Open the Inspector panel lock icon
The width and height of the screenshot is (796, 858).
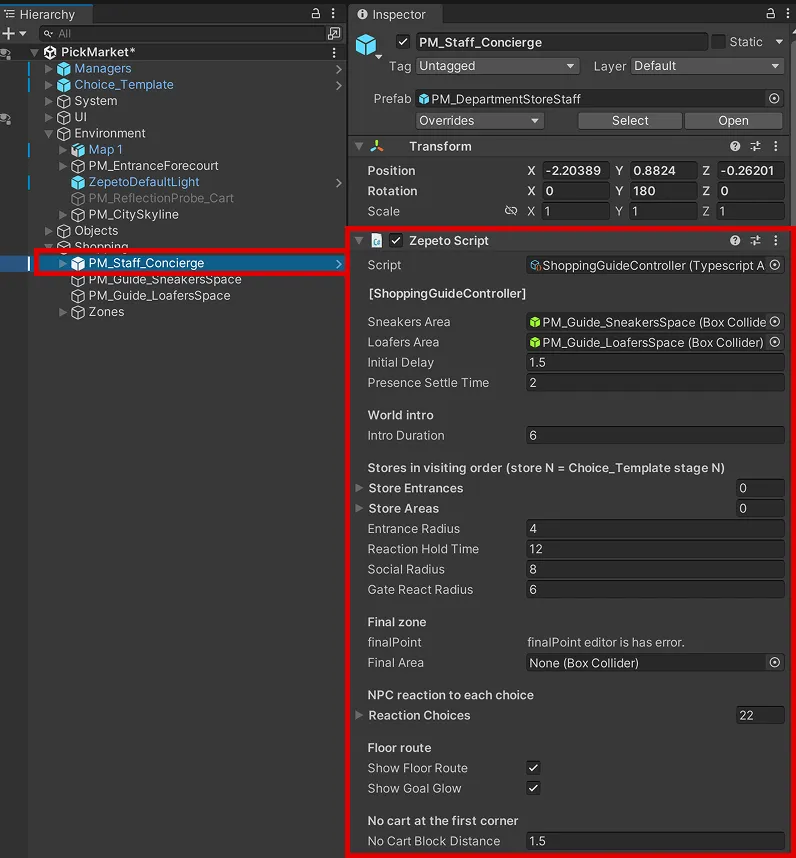[770, 13]
